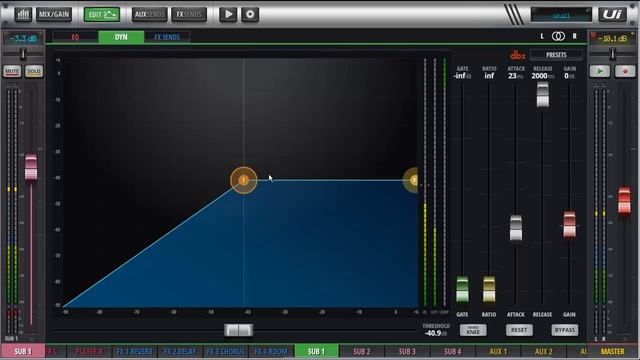Click the GATE -inf value
Image resolution: width=640 pixels, height=360 pixels.
pyautogui.click(x=462, y=76)
